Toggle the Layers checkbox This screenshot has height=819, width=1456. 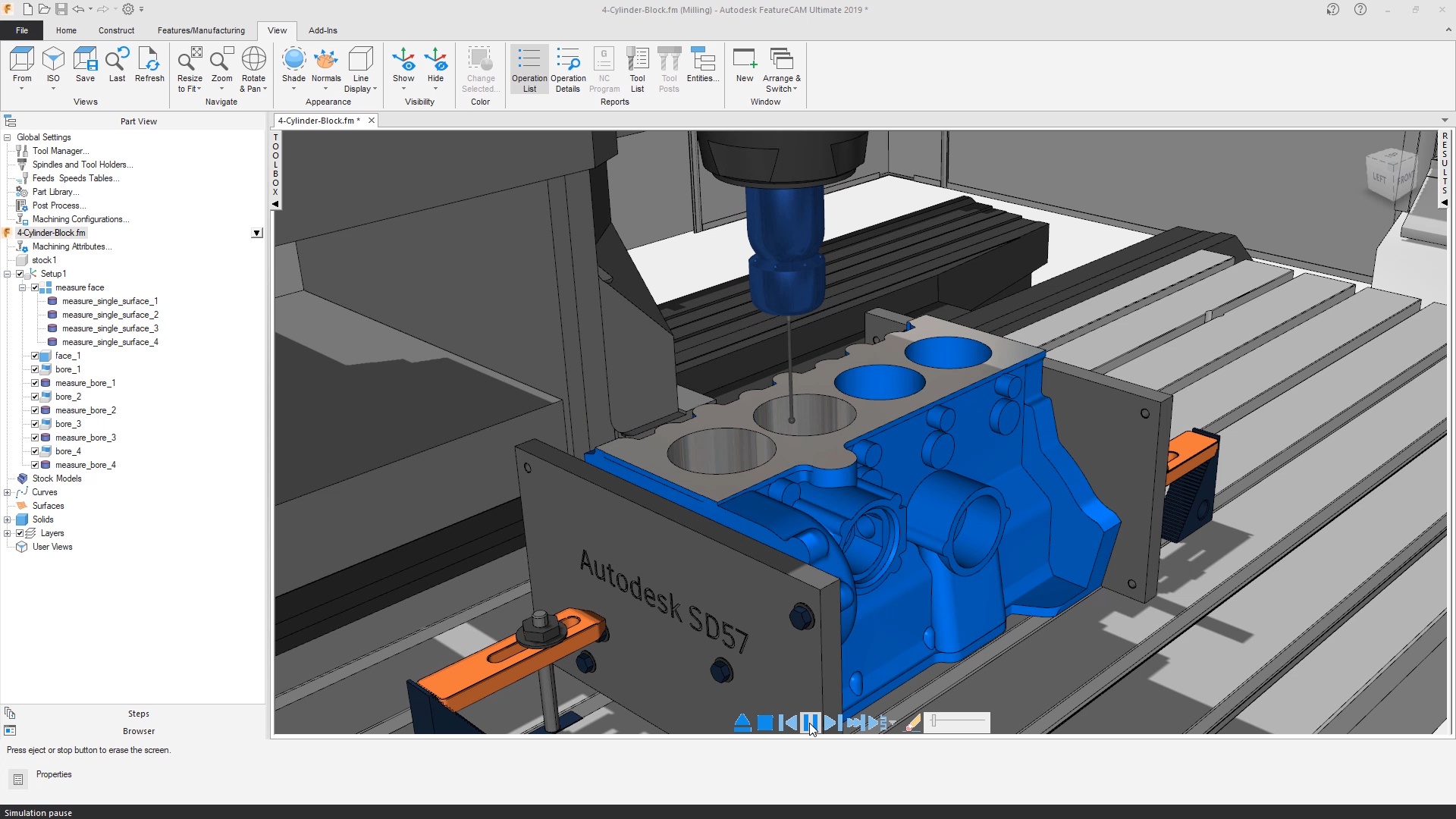(20, 533)
